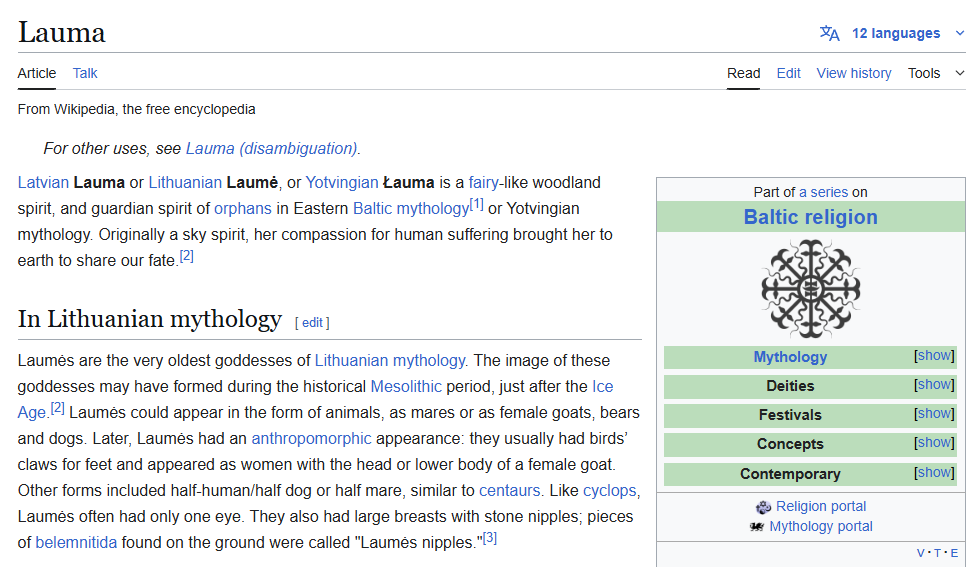The height and width of the screenshot is (567, 971).
Task: Edit the template via E link
Action: tap(954, 553)
